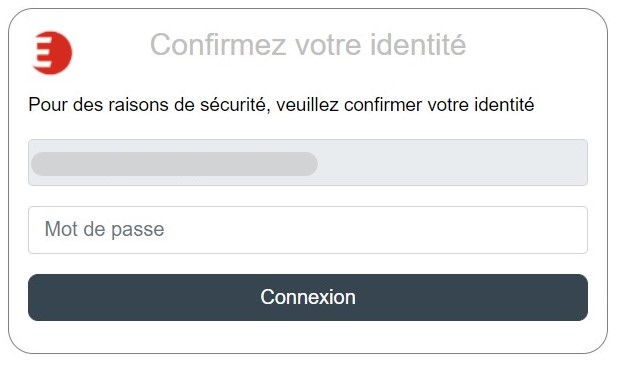Click the Confirmez votre identité heading
Screen dimensions: 631x365
click(x=308, y=44)
